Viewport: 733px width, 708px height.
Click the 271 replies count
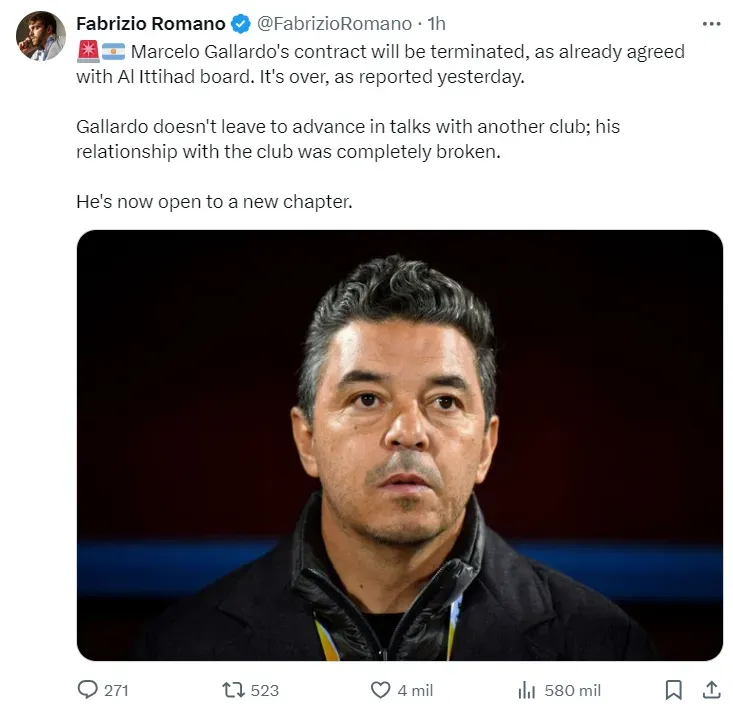(x=116, y=690)
